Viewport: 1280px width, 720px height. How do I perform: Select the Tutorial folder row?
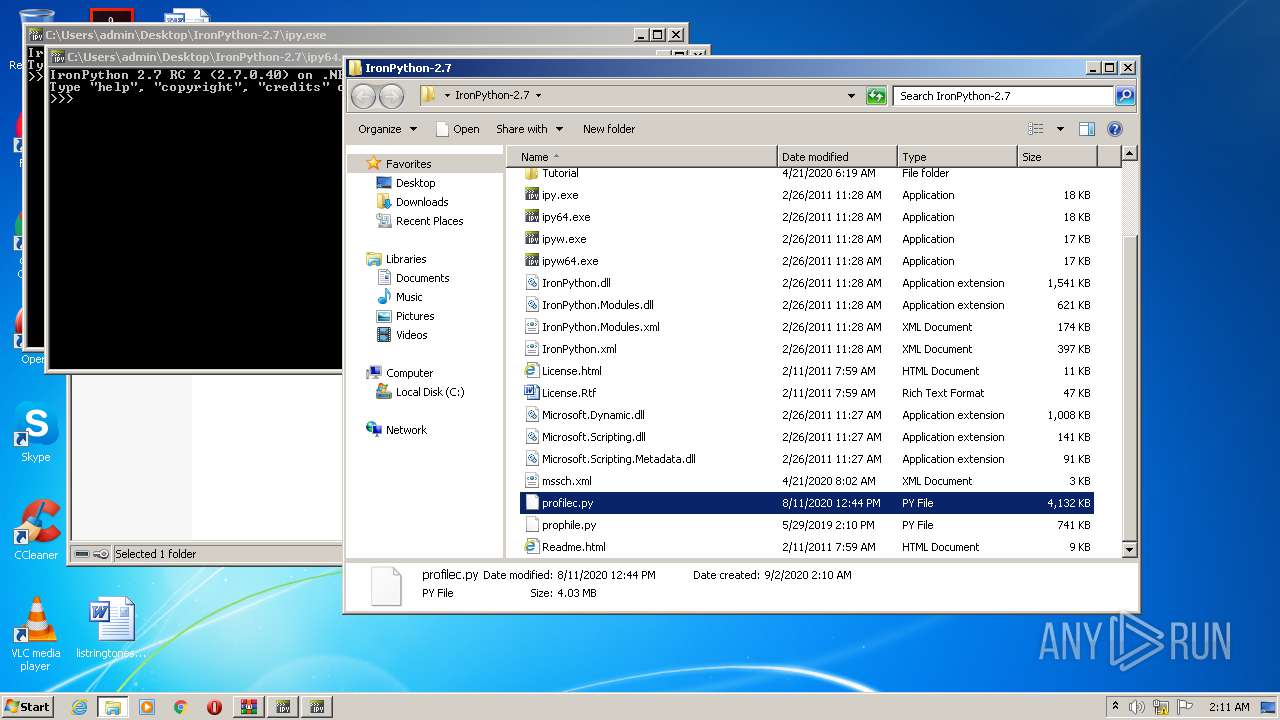coord(807,173)
